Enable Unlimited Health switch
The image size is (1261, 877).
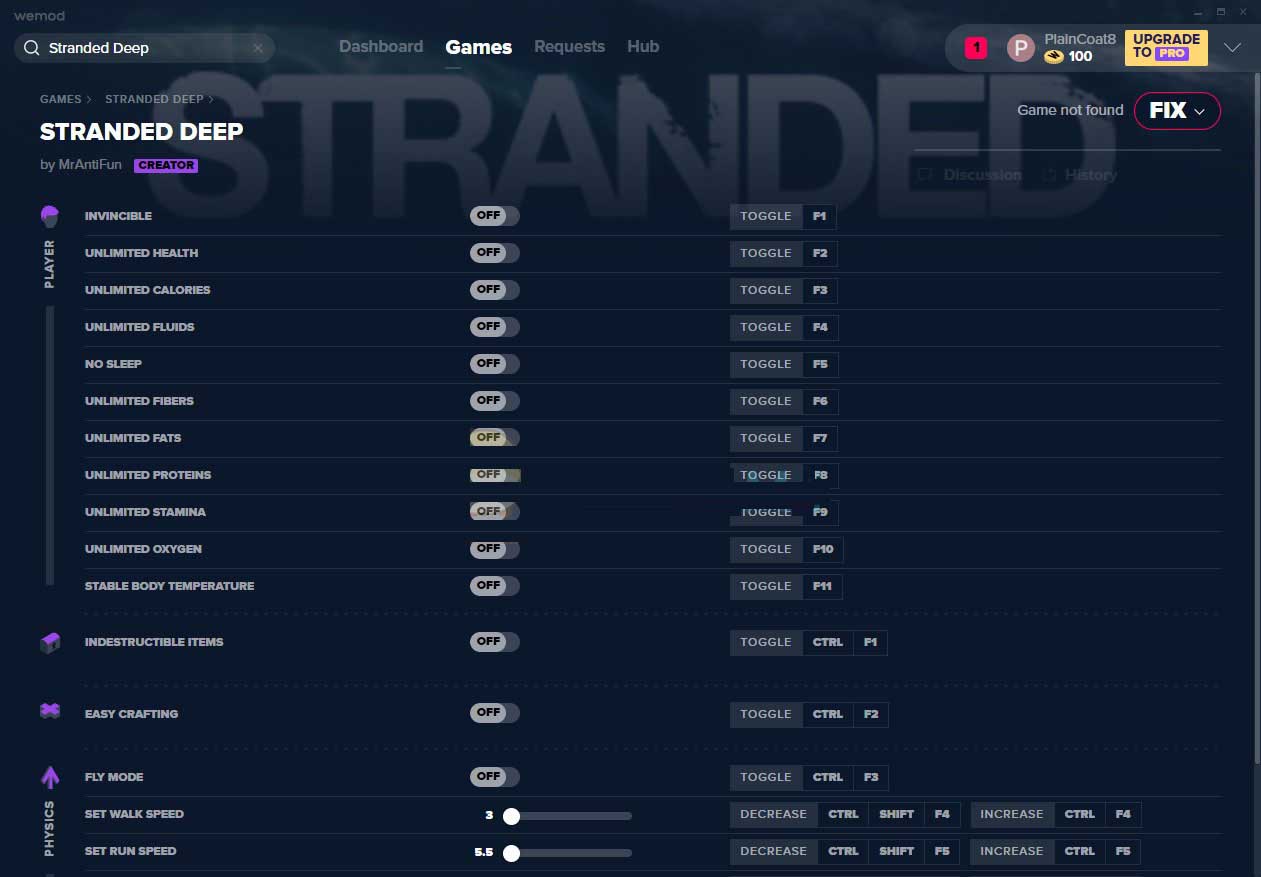(495, 253)
